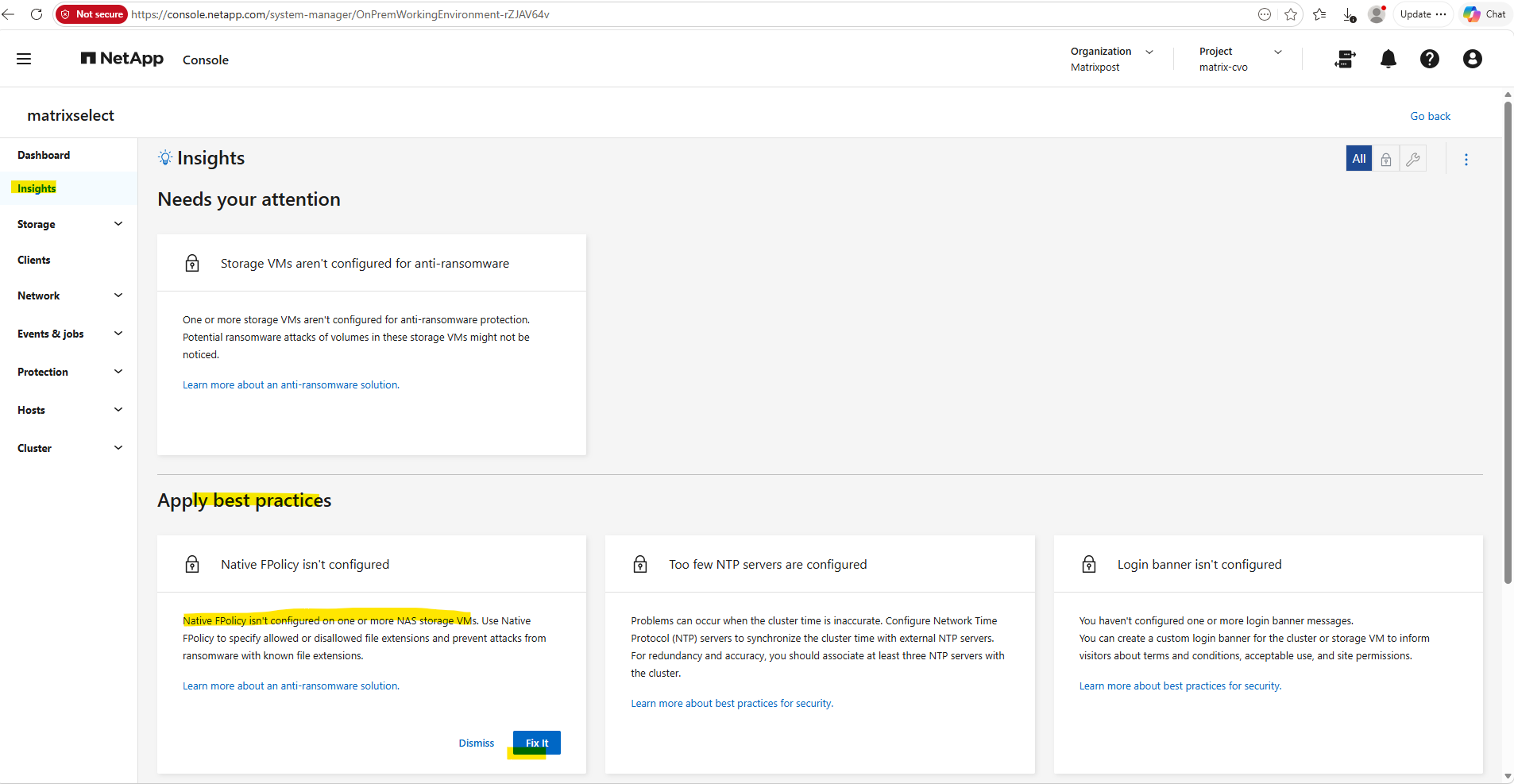The image size is (1514, 784).
Task: Click the browser address bar URL
Action: pos(340,14)
